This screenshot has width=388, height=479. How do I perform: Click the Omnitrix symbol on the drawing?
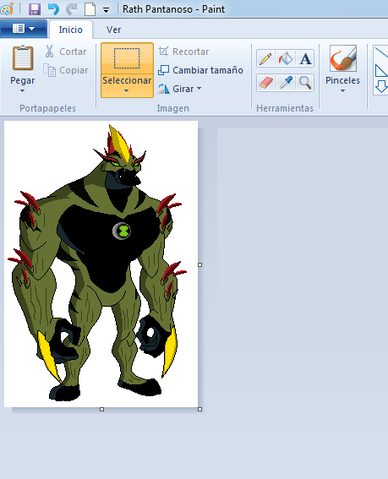point(122,230)
